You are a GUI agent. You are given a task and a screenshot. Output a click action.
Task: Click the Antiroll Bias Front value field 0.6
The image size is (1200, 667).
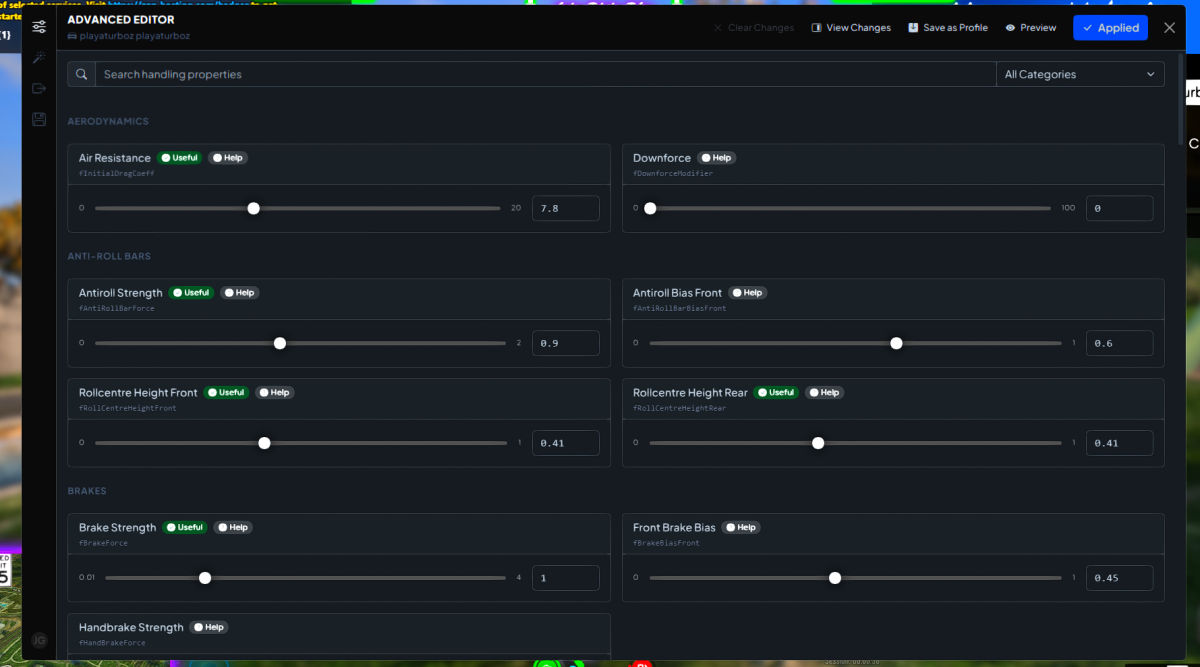click(1119, 343)
